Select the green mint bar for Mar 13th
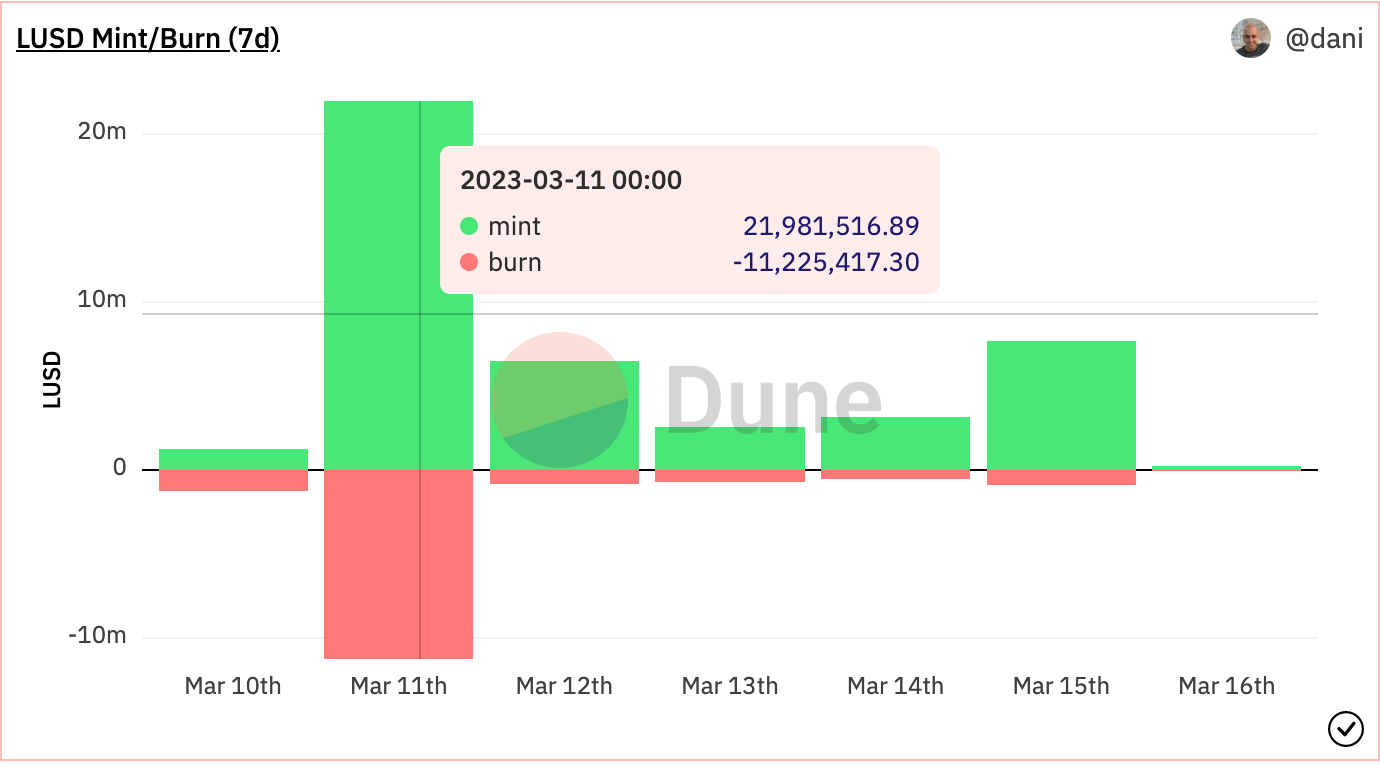 tap(730, 448)
